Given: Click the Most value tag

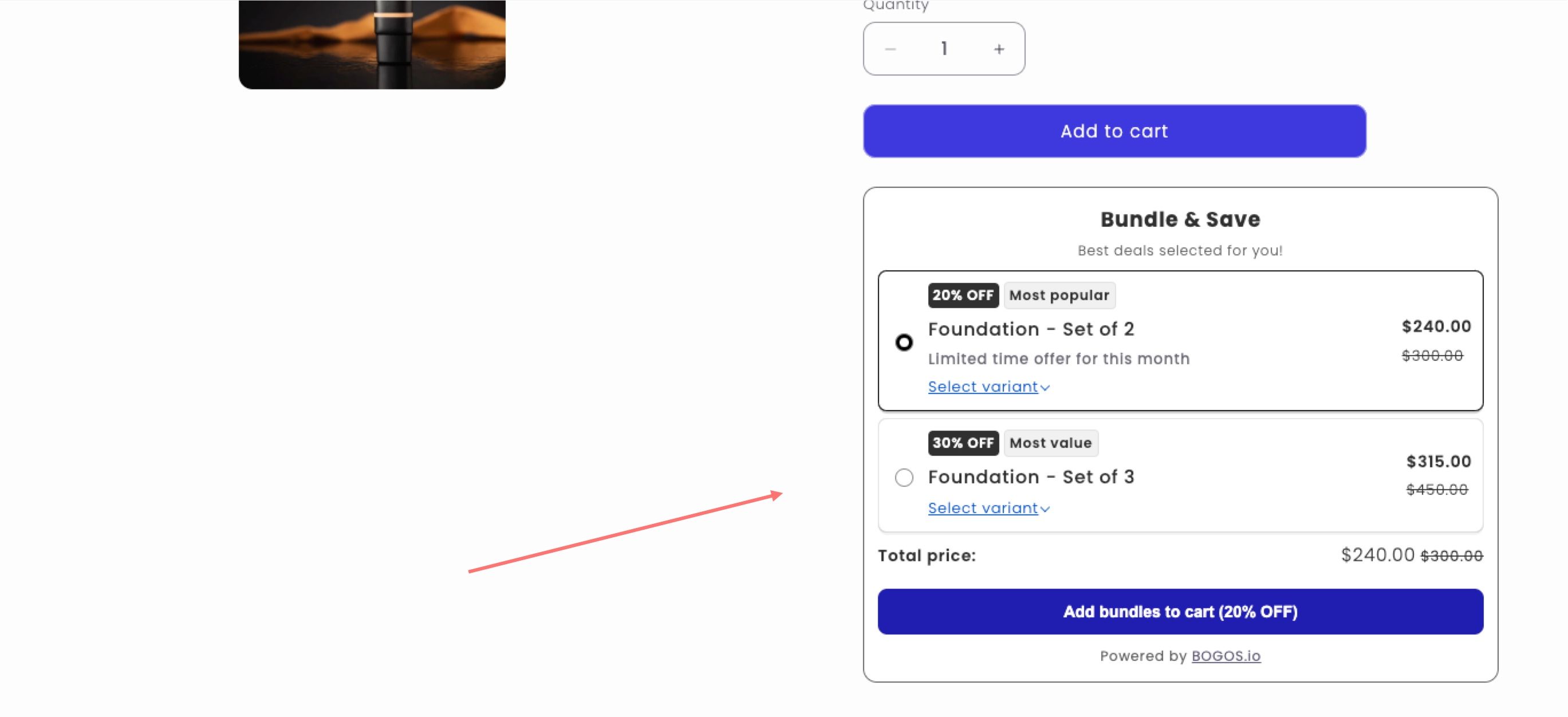Looking at the screenshot, I should tap(1050, 443).
